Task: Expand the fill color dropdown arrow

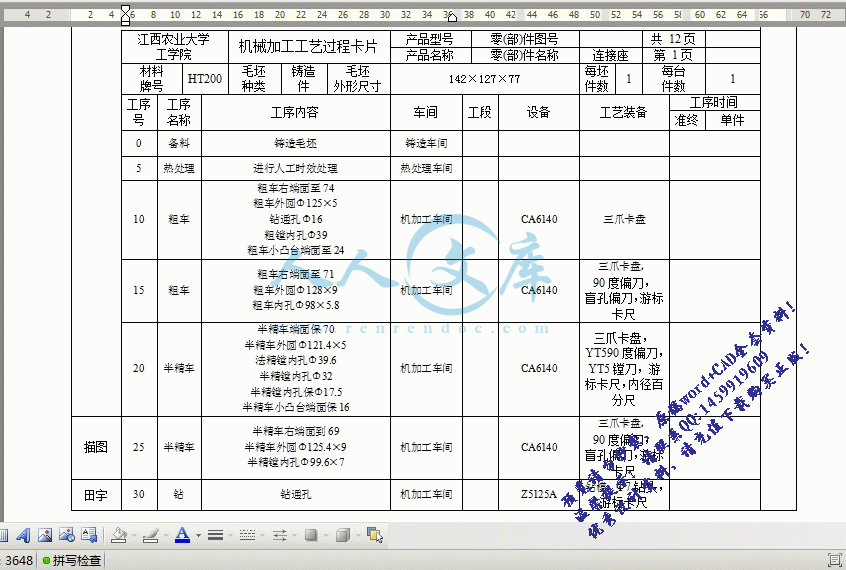Action: (134, 535)
